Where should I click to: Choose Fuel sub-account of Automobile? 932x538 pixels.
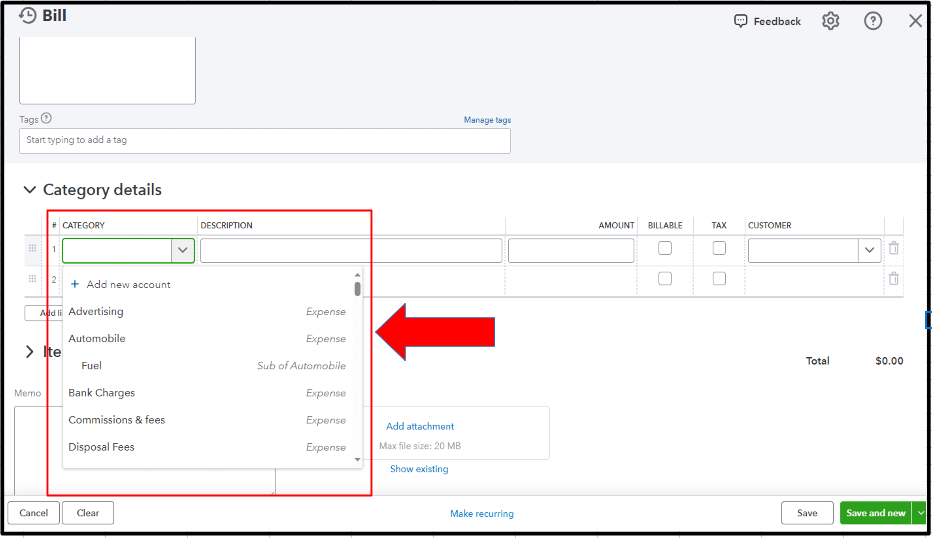(x=208, y=366)
